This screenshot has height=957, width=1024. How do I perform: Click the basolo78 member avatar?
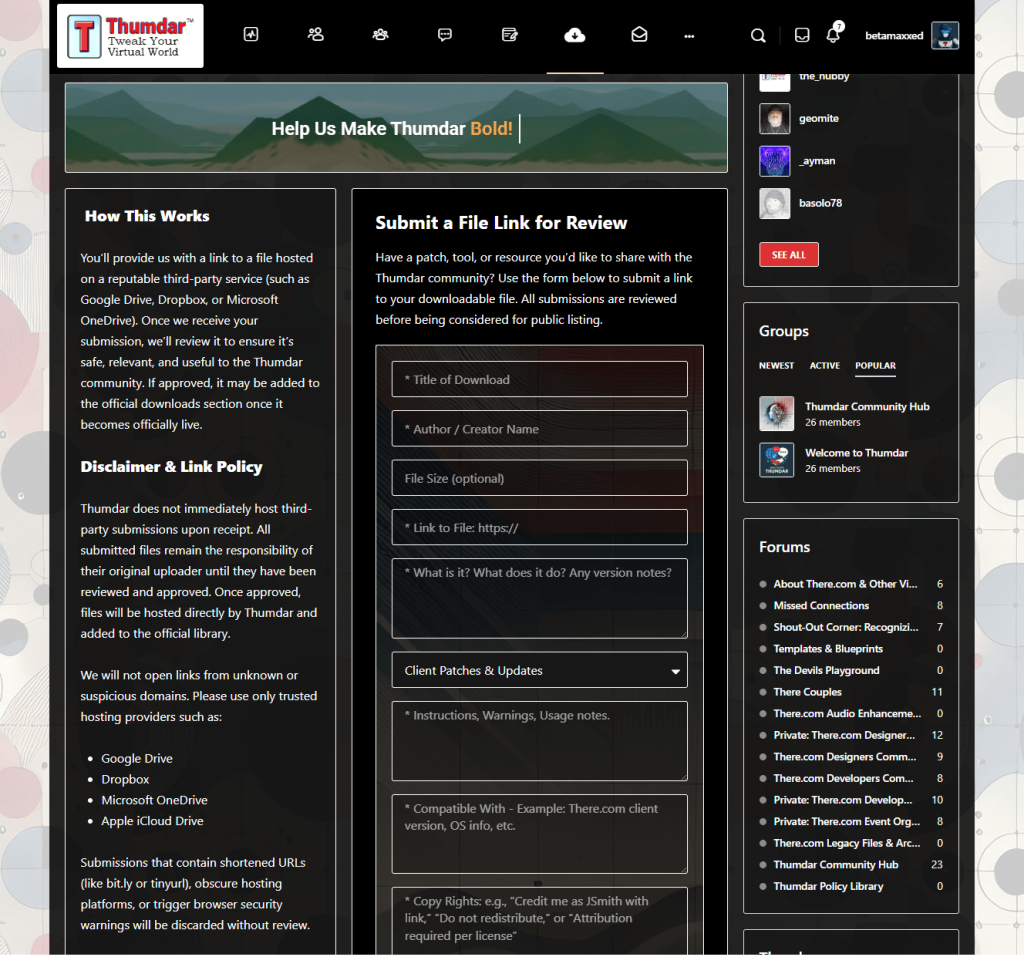775,203
